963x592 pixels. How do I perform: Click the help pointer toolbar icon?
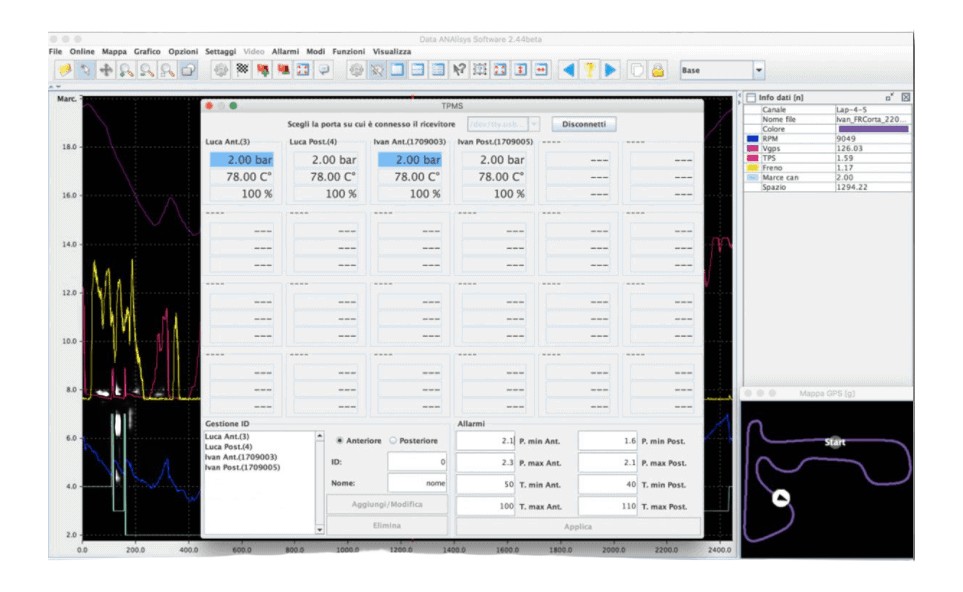coord(459,70)
